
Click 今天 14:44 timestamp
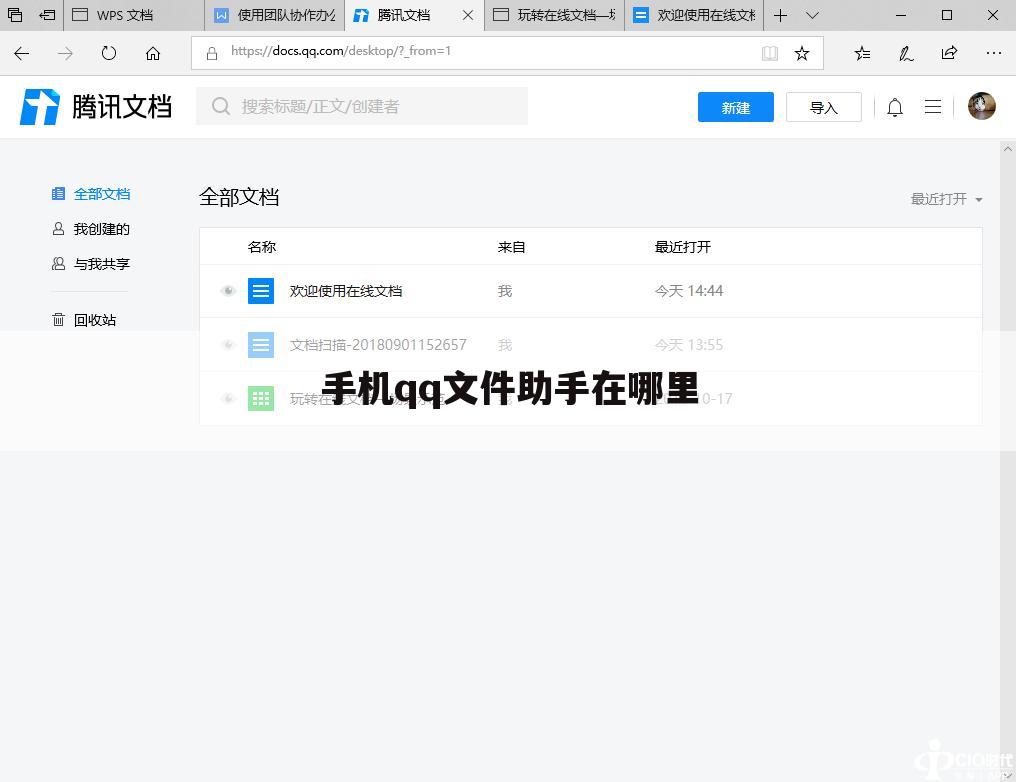[689, 292]
